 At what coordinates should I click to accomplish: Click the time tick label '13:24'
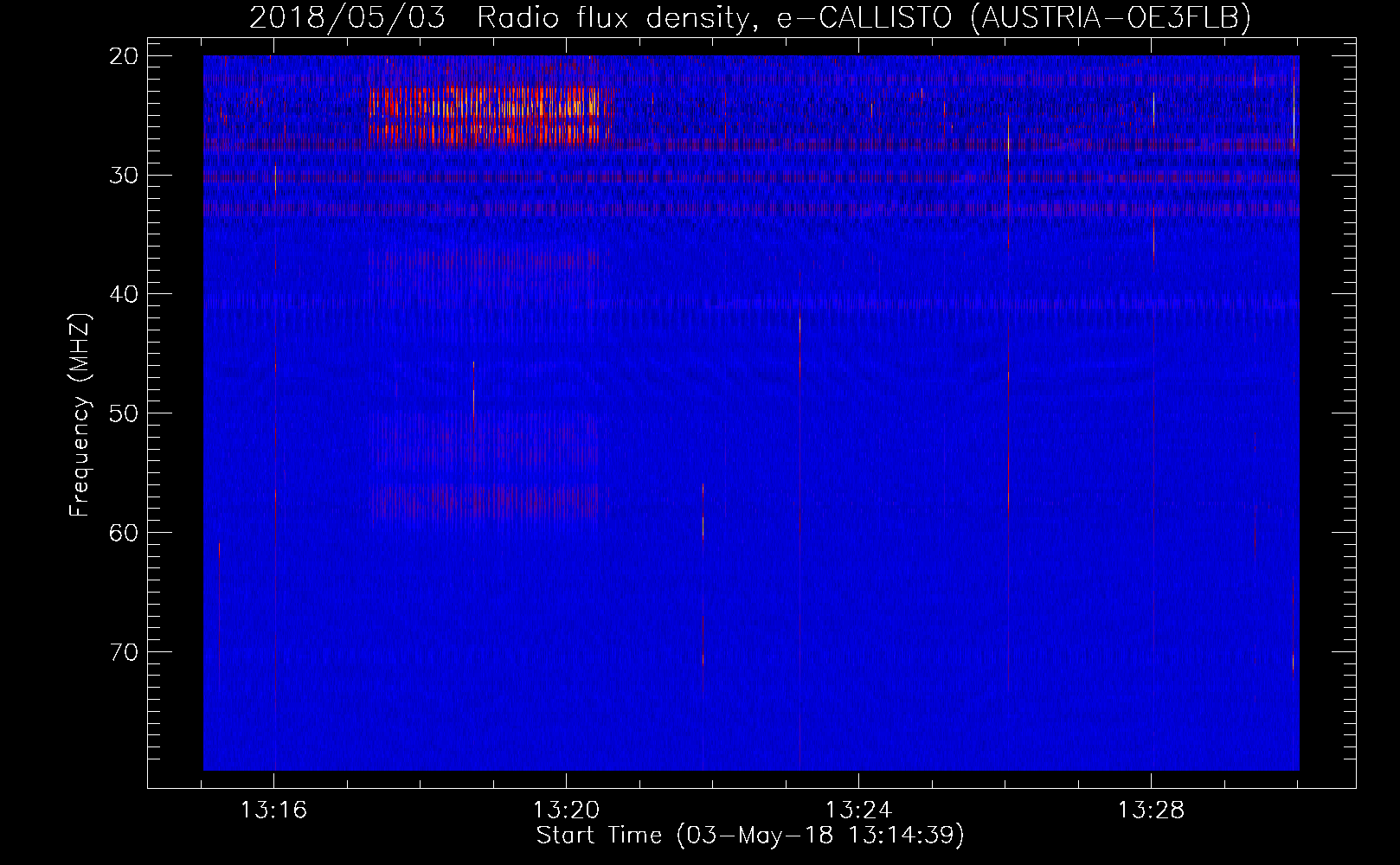pyautogui.click(x=858, y=811)
